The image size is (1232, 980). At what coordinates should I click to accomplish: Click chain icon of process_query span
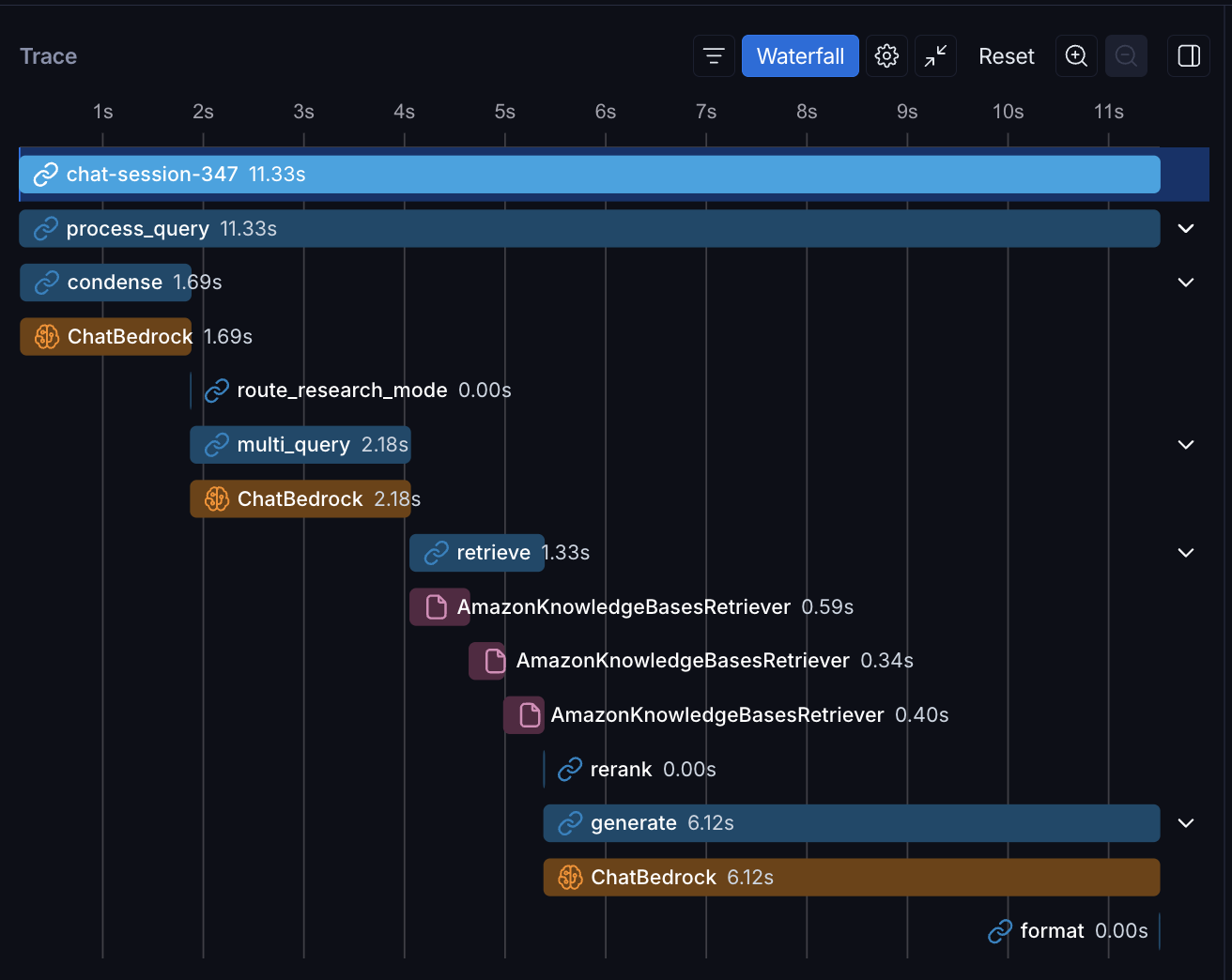pos(46,229)
